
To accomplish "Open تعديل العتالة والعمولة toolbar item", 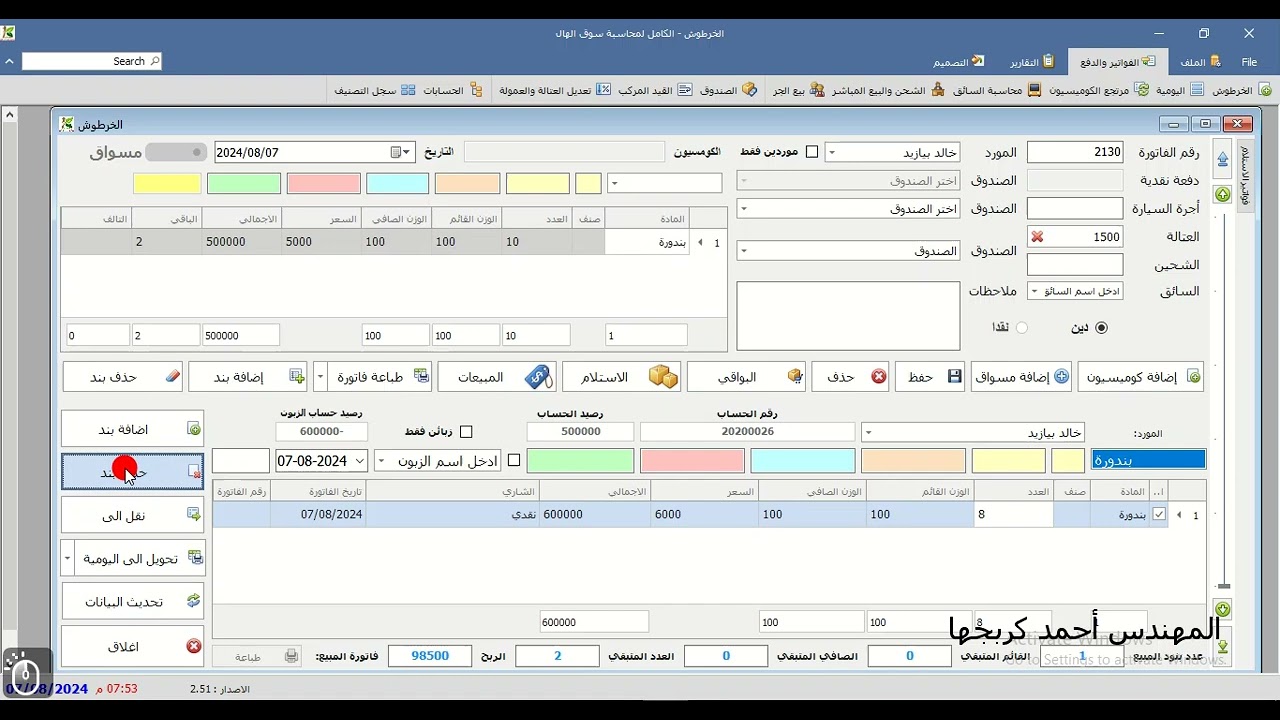I will click(554, 90).
